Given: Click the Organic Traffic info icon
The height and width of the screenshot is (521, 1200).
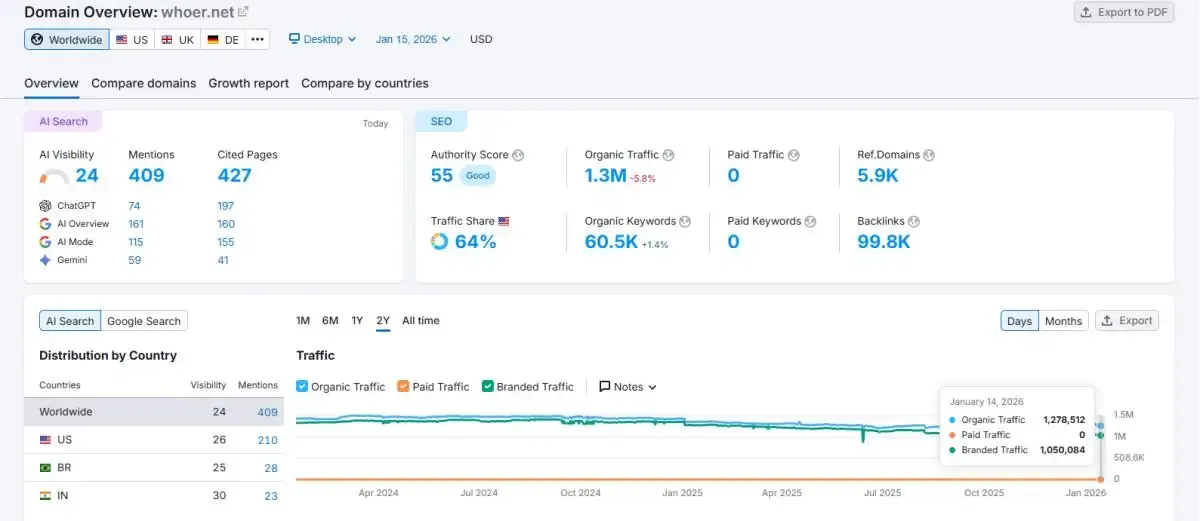Looking at the screenshot, I should click(668, 155).
